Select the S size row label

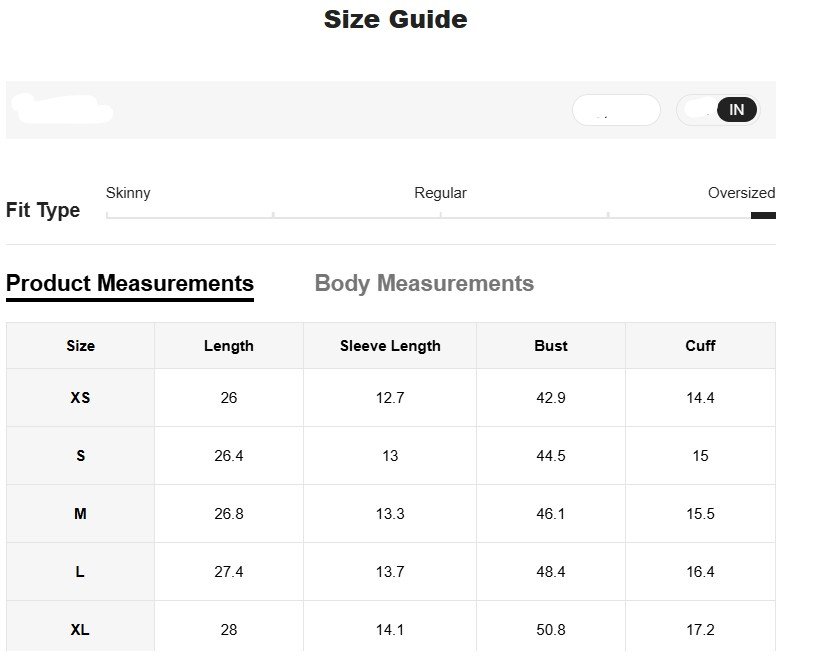point(81,456)
